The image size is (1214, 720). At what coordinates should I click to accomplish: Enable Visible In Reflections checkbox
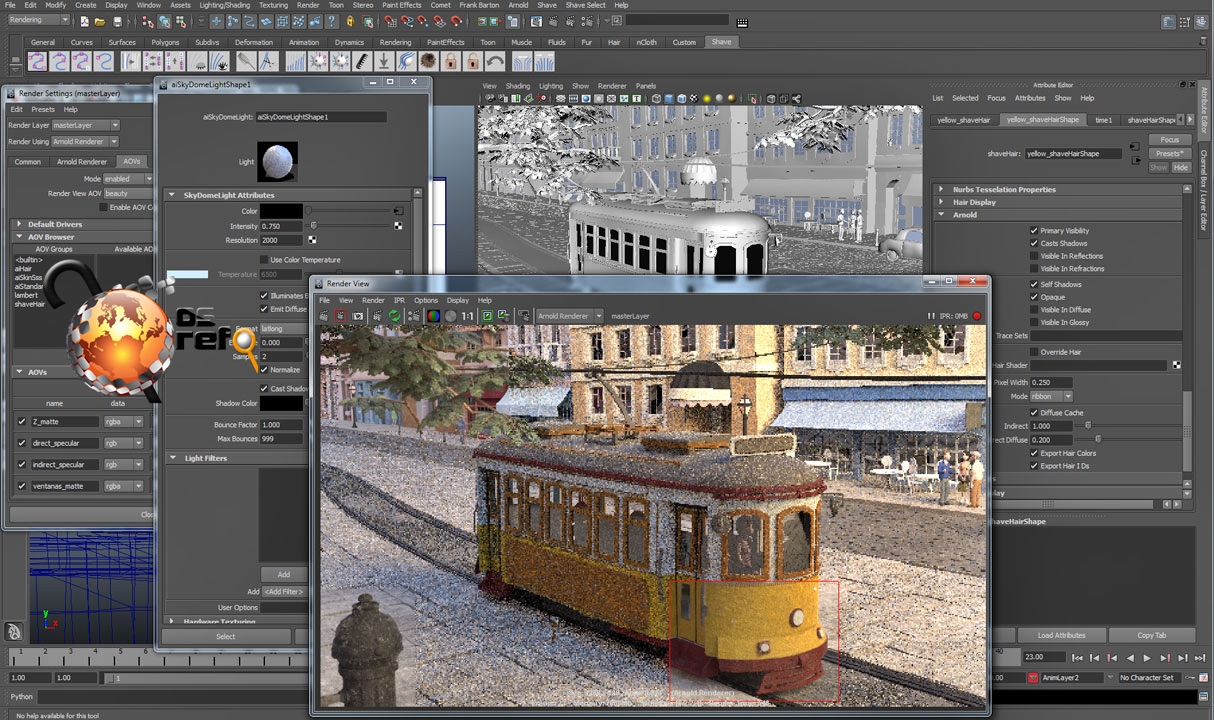(1034, 256)
